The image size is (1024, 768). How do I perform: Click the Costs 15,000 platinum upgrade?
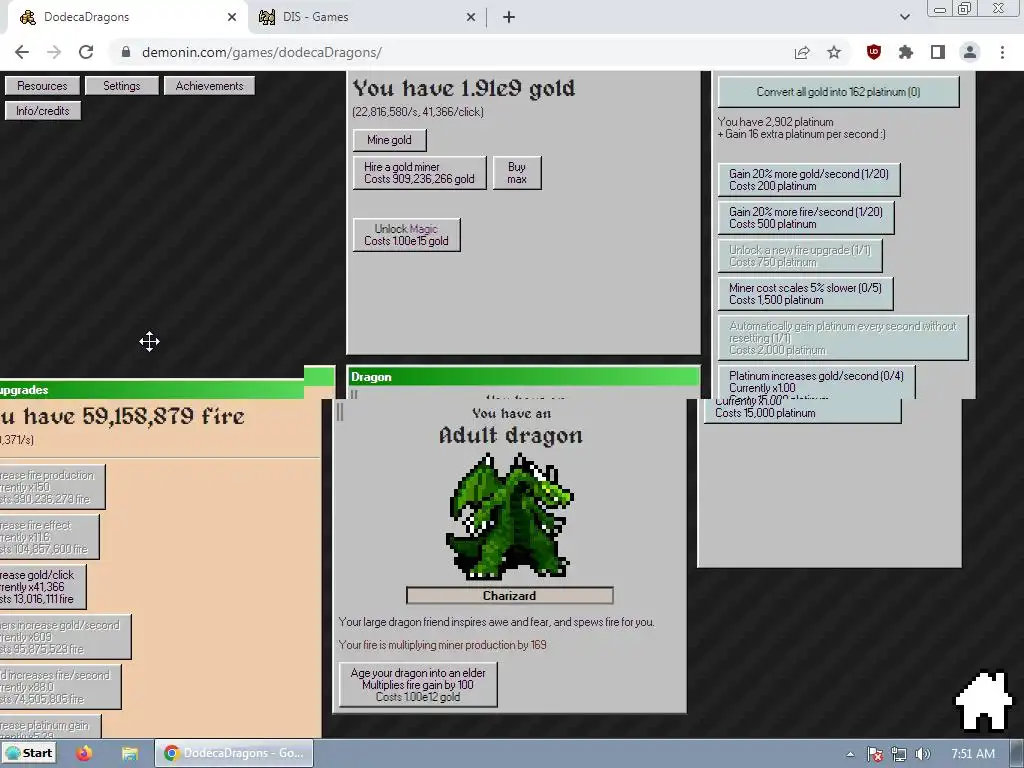tap(803, 411)
